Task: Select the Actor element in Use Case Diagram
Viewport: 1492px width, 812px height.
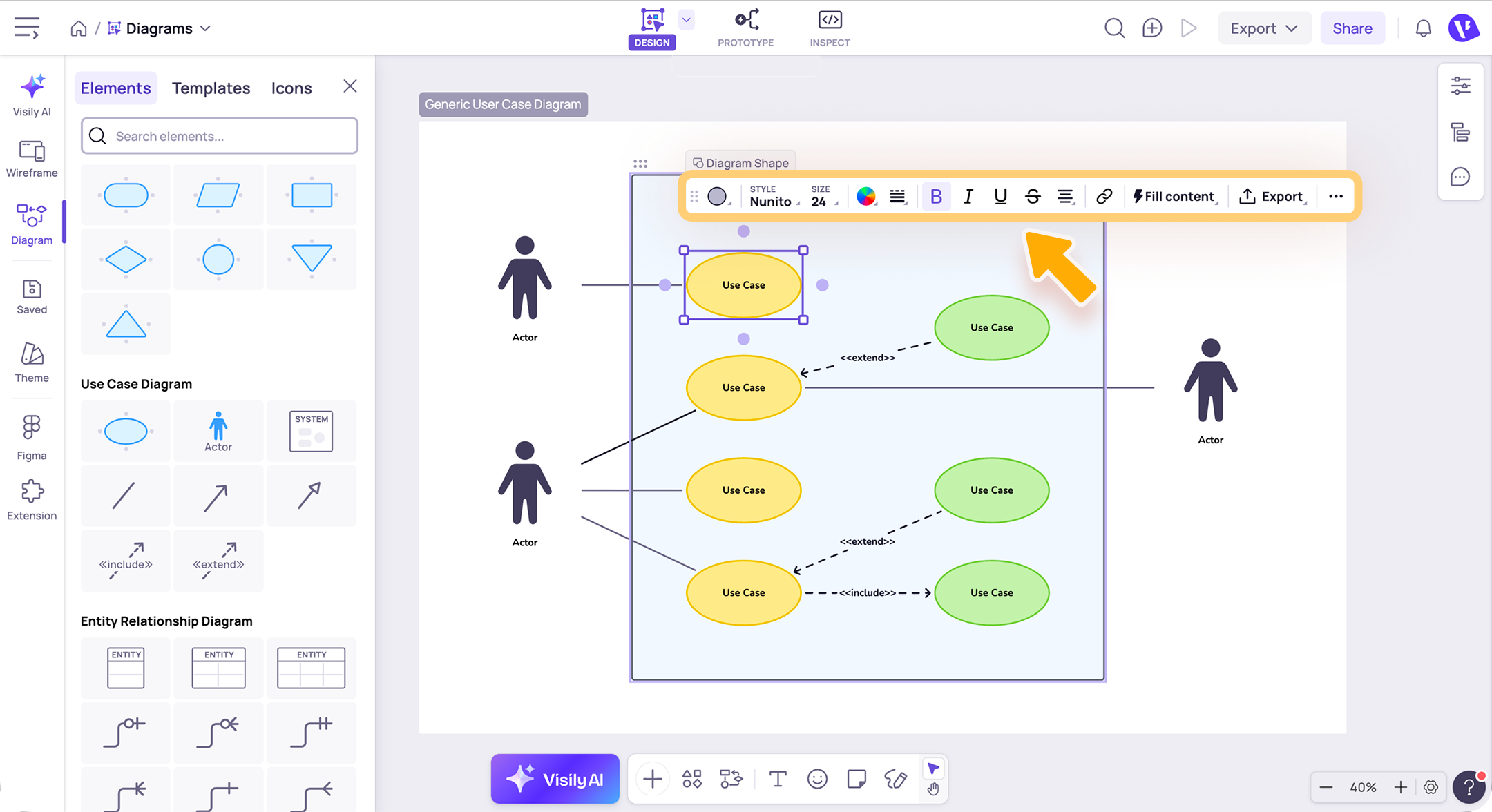Action: [x=218, y=432]
